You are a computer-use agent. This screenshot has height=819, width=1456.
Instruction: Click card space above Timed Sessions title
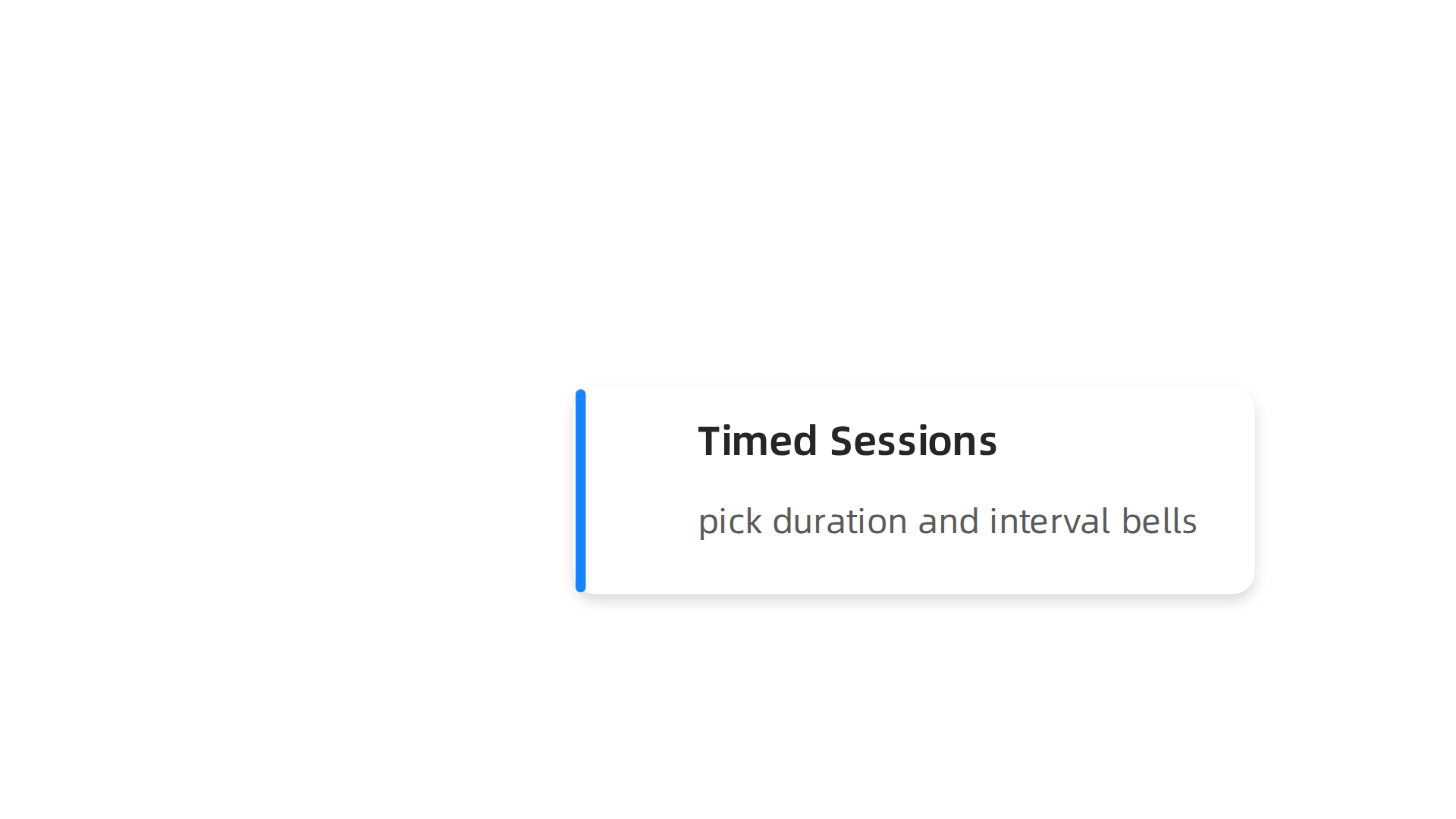click(x=915, y=403)
